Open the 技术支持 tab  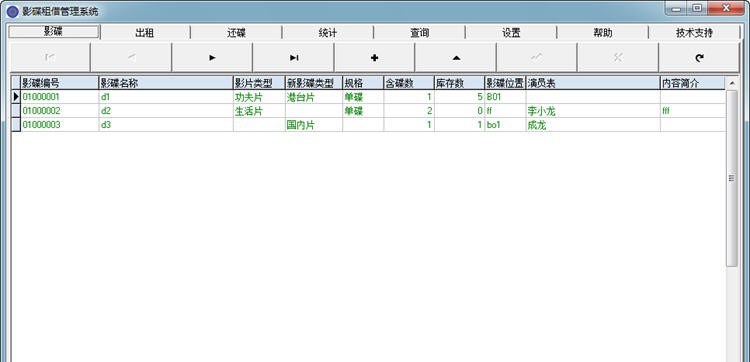694,33
